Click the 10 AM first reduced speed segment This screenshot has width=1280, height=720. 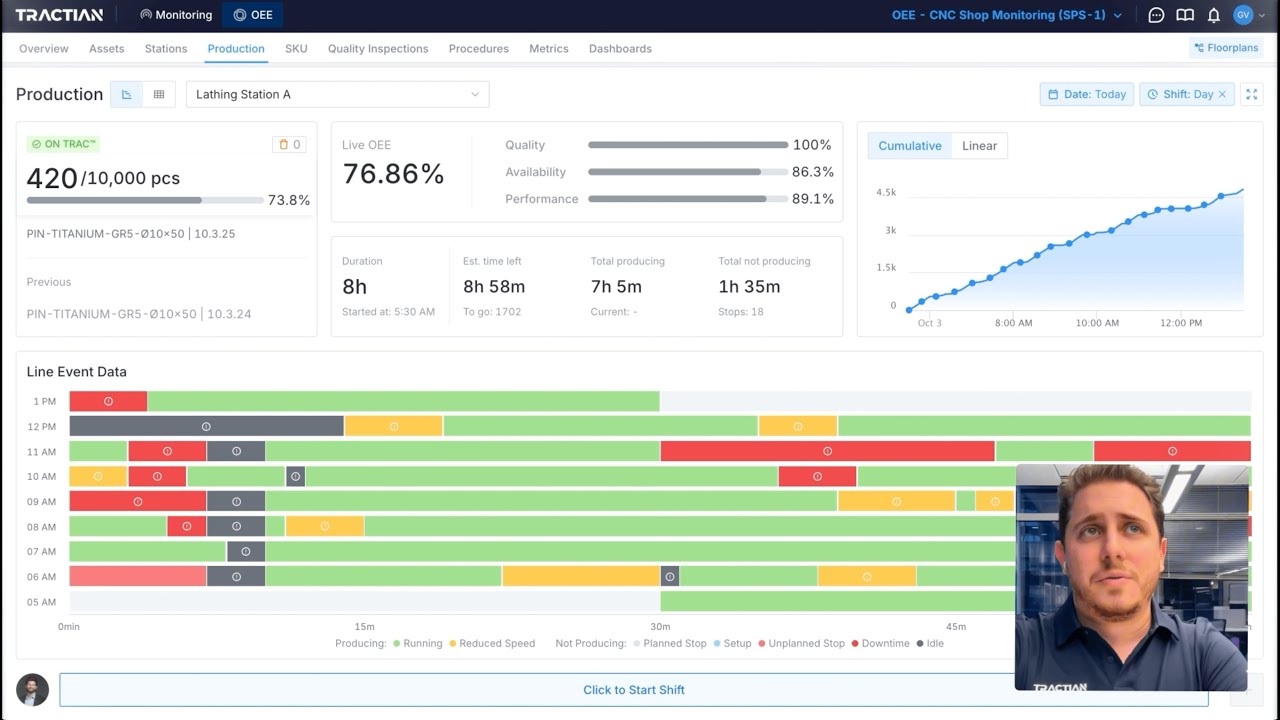(98, 476)
